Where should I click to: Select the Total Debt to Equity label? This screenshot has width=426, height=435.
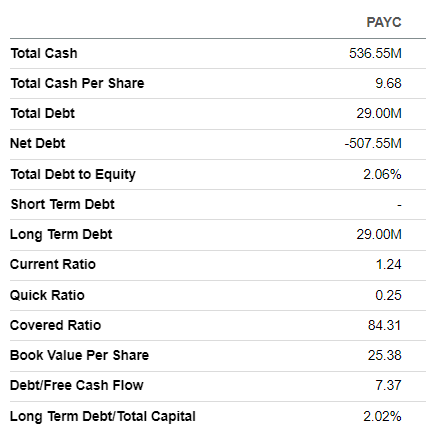coord(73,174)
